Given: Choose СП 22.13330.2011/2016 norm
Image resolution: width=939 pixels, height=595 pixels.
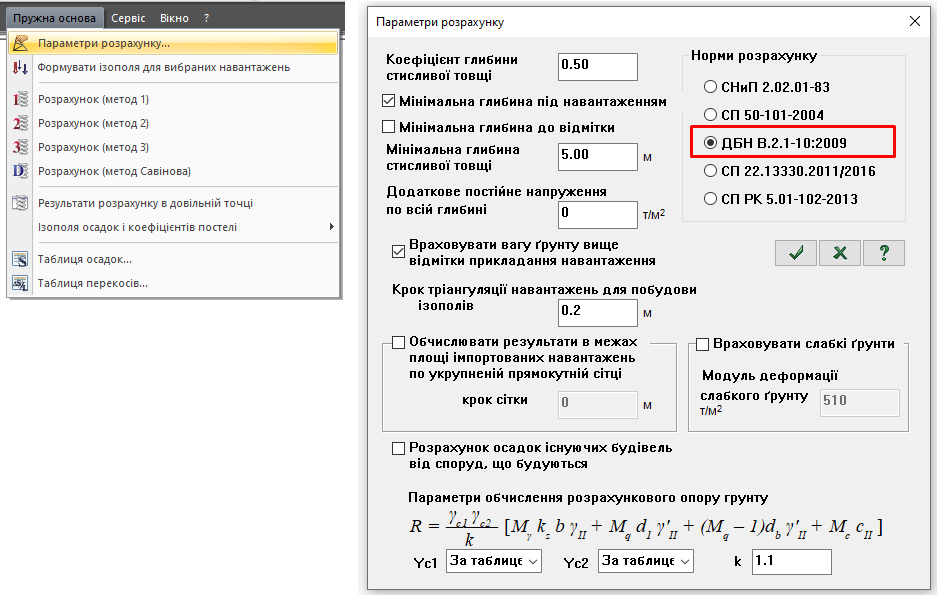Looking at the screenshot, I should click(711, 171).
